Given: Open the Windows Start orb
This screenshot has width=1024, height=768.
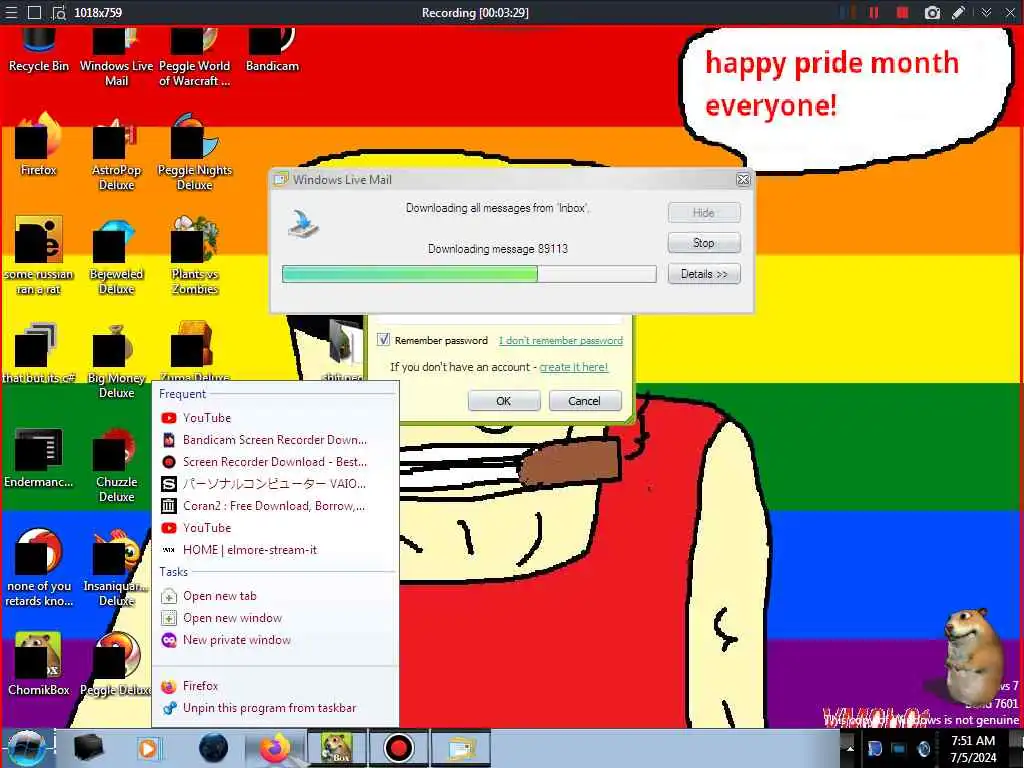Looking at the screenshot, I should 26,748.
